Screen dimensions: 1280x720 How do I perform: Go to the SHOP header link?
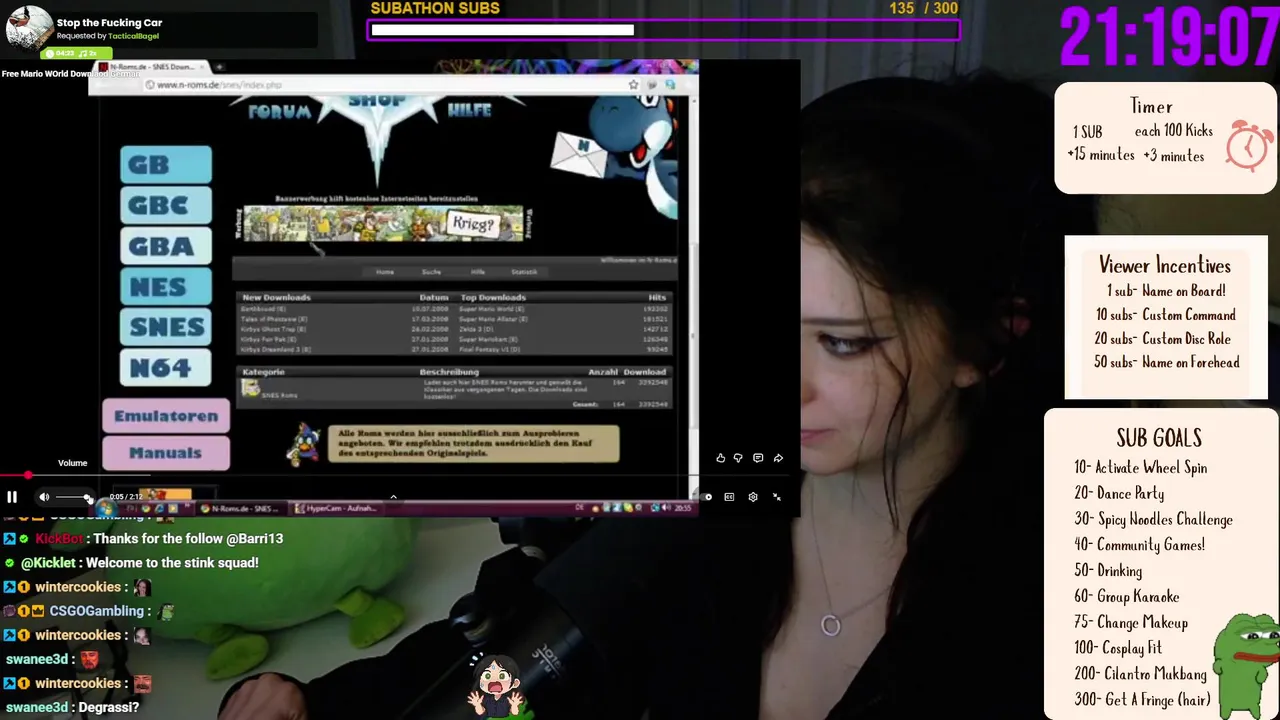click(x=376, y=100)
